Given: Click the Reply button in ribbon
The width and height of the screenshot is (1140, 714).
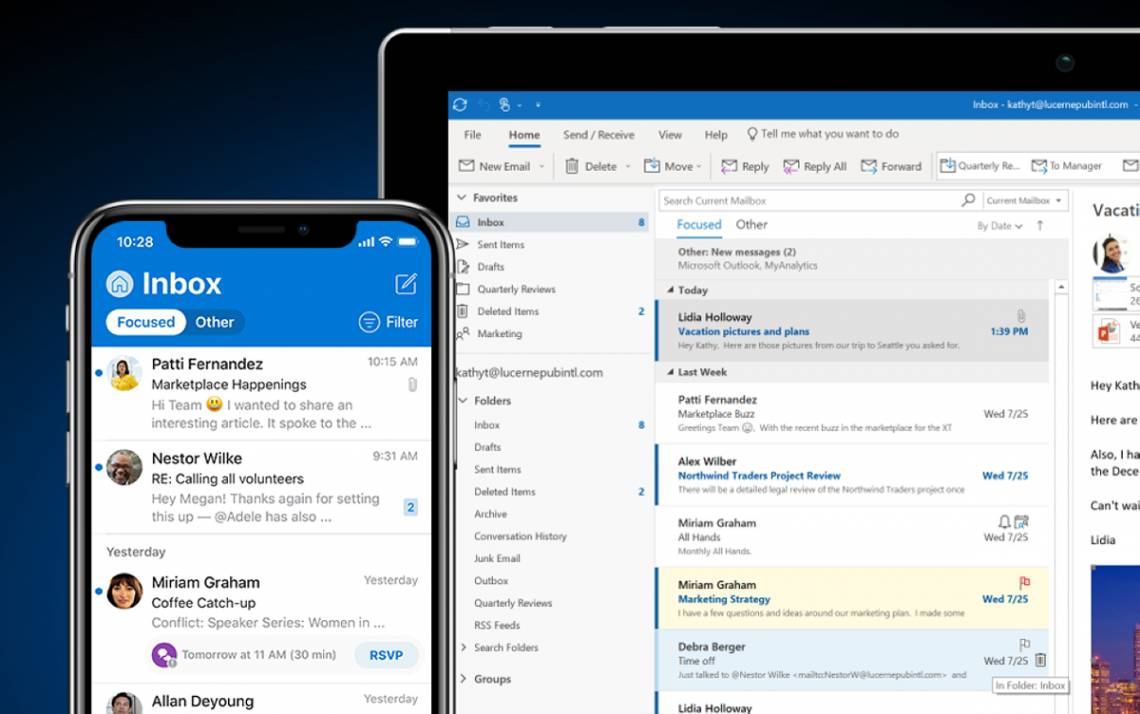Looking at the screenshot, I should point(744,167).
